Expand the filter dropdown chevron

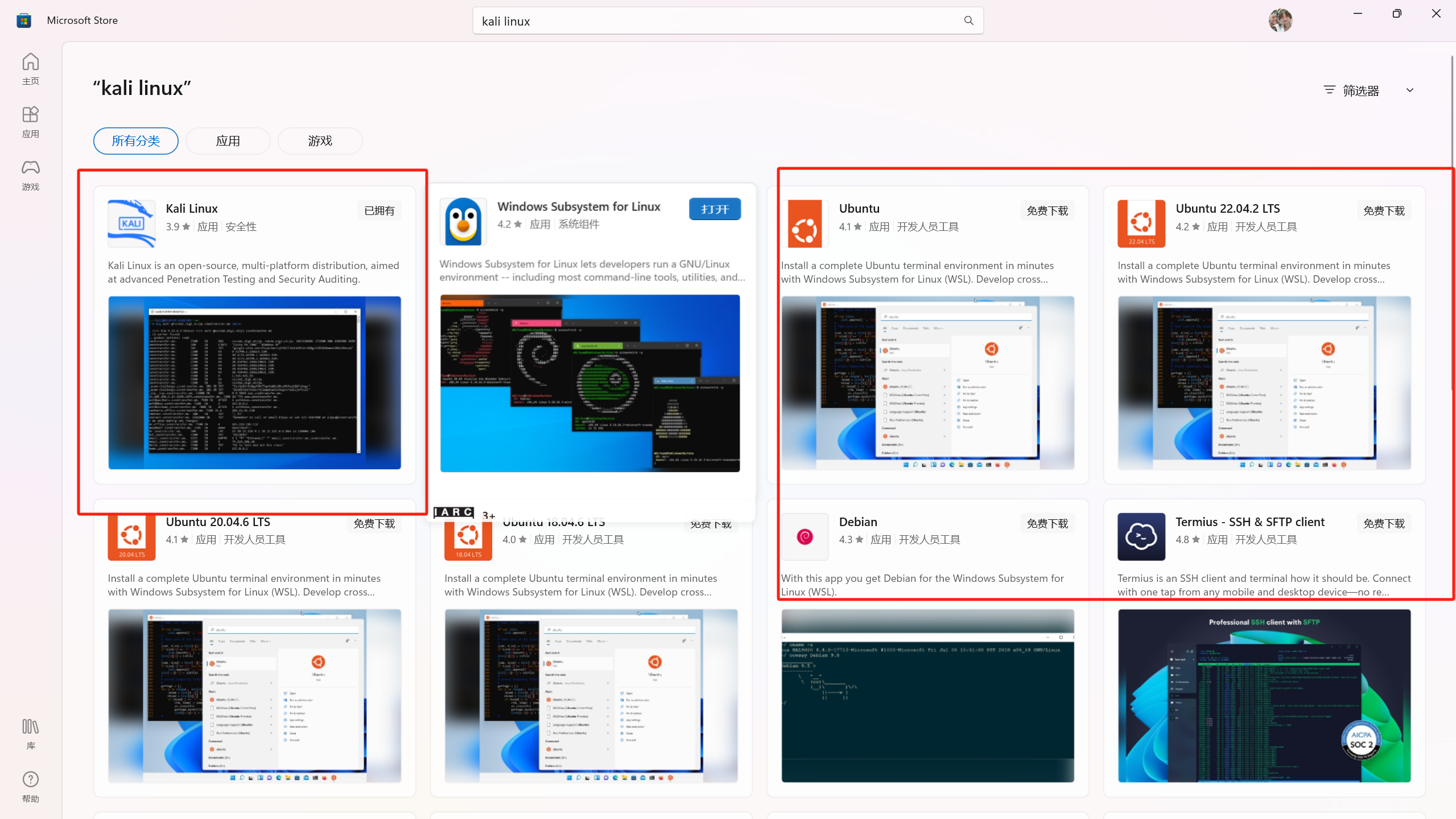coord(1409,90)
